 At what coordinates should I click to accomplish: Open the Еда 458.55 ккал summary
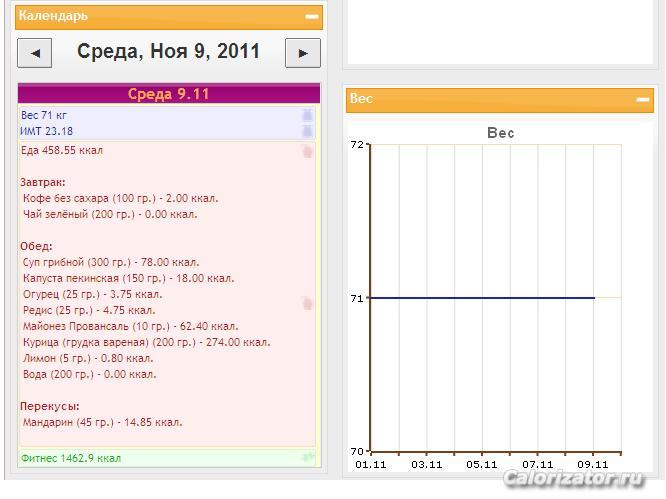point(62,151)
